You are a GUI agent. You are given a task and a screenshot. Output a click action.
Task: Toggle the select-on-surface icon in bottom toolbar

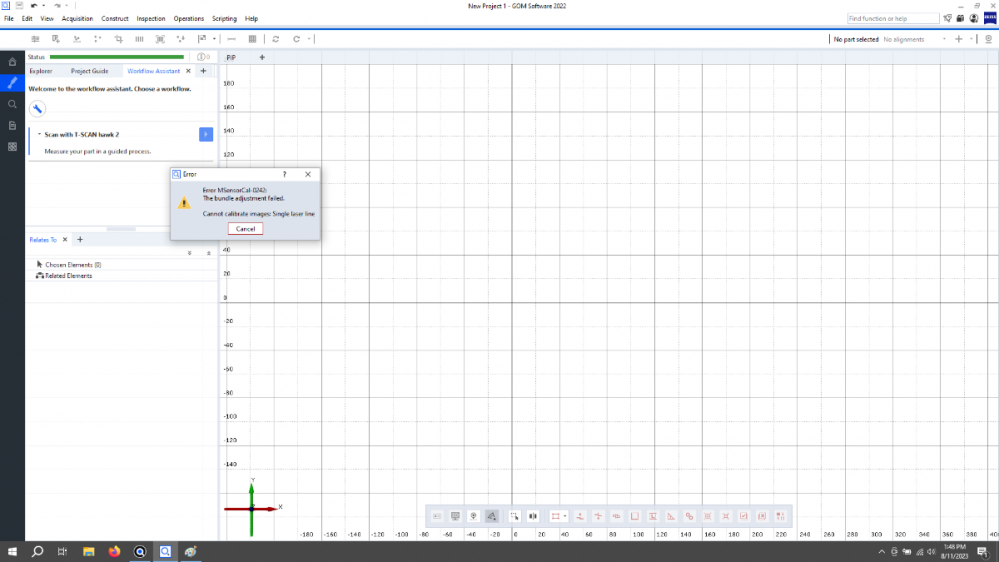pos(492,516)
